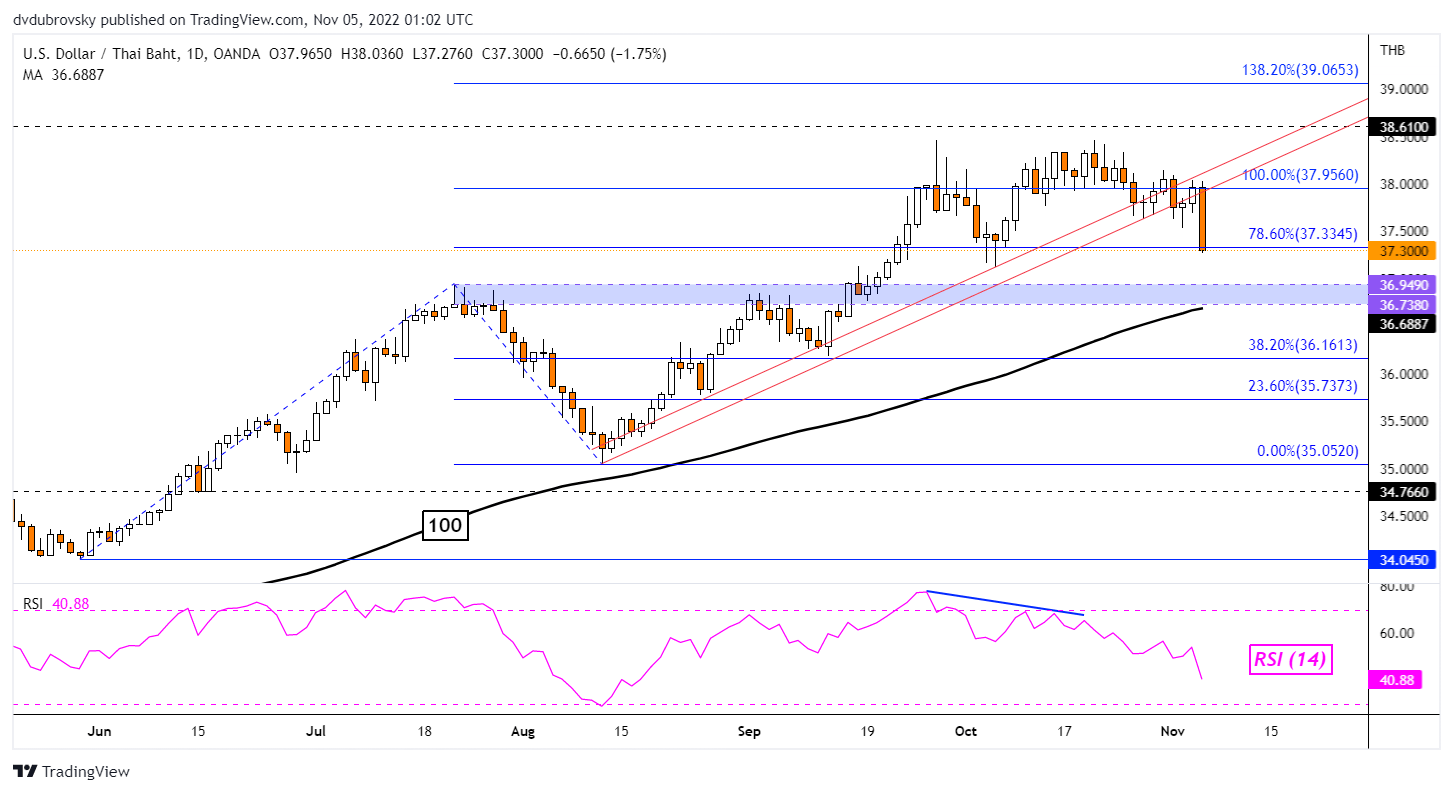Click the THB currency label on price axis
Viewport: 1453px width, 793px height.
click(1391, 50)
